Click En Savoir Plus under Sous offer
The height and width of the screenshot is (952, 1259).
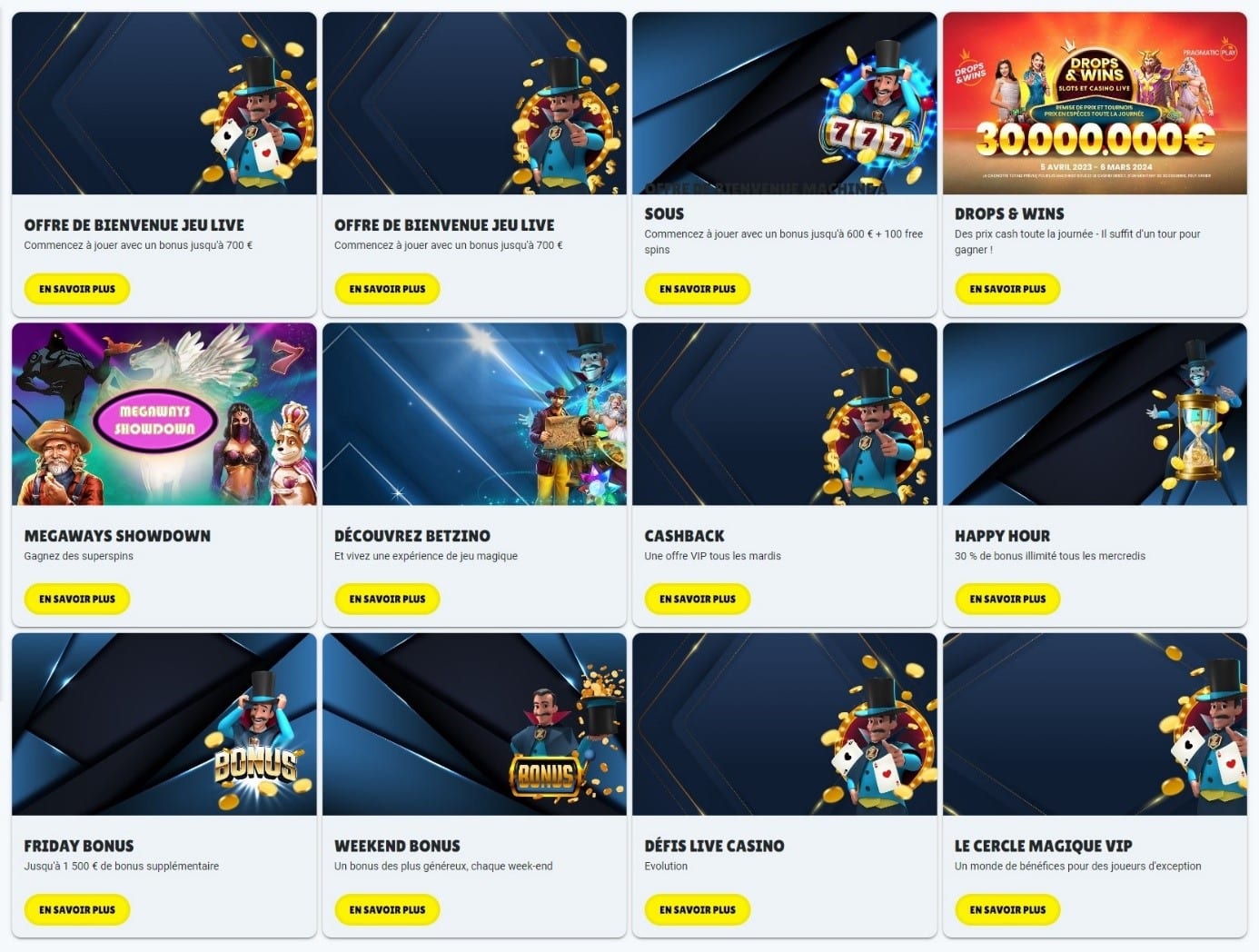(x=698, y=289)
